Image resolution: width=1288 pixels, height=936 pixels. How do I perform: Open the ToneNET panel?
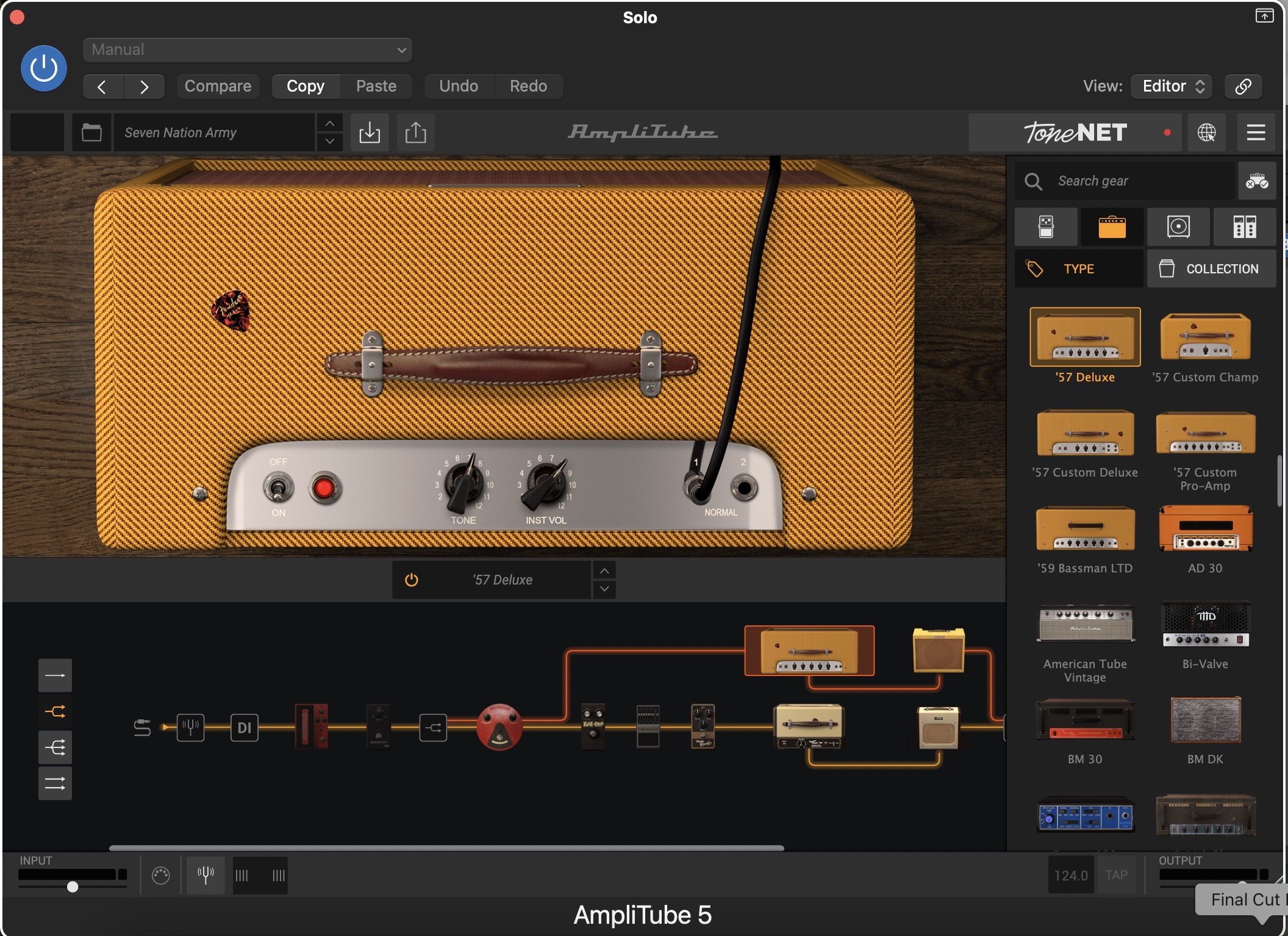tap(1075, 132)
